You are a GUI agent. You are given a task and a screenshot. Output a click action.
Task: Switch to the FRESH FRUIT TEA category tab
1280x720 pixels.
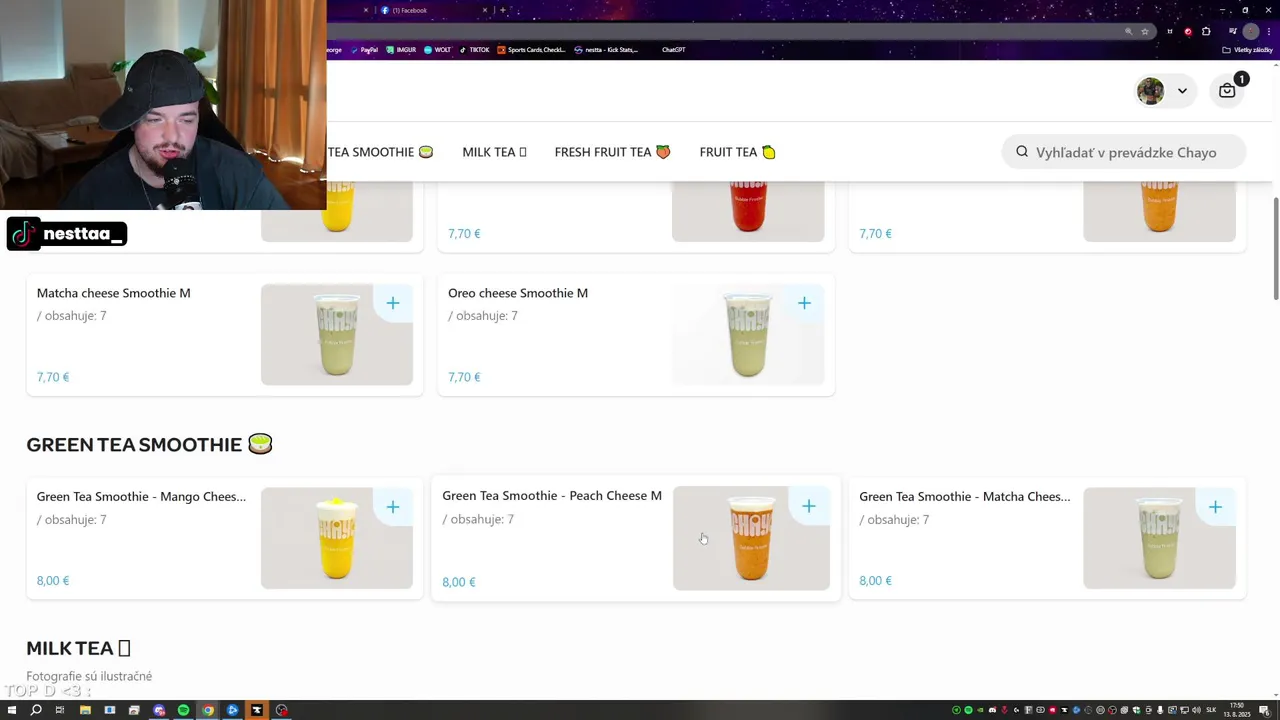click(x=612, y=152)
